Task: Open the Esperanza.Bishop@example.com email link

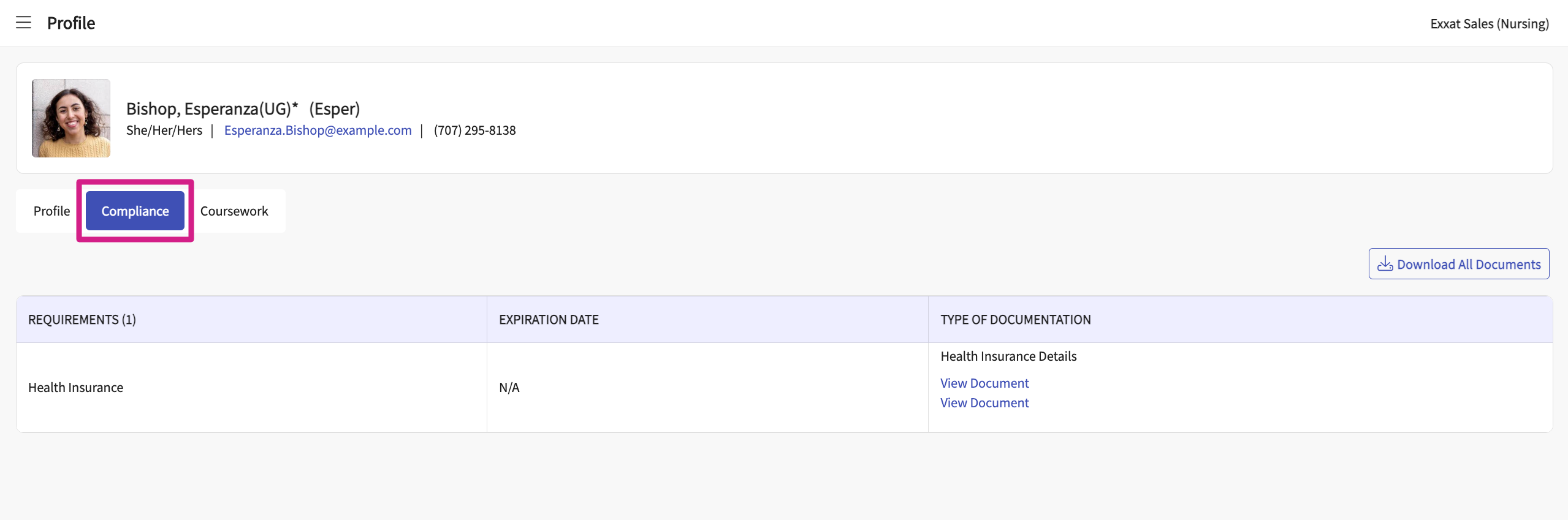Action: coord(318,130)
